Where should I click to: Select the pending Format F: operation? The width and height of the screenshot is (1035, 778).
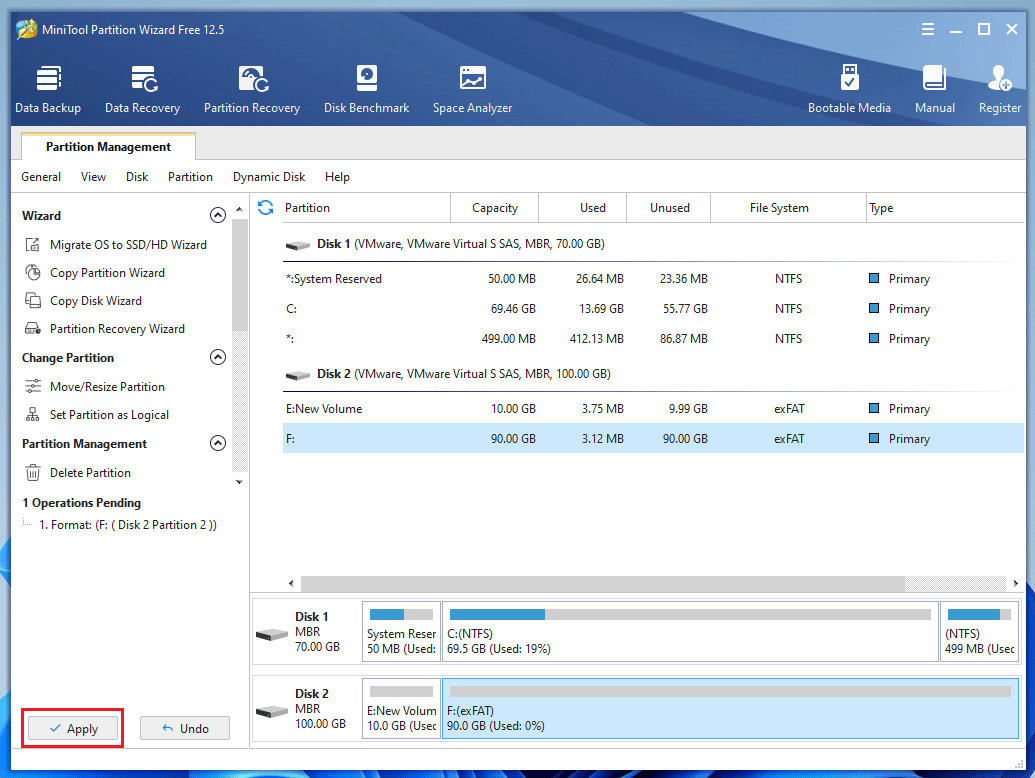127,525
